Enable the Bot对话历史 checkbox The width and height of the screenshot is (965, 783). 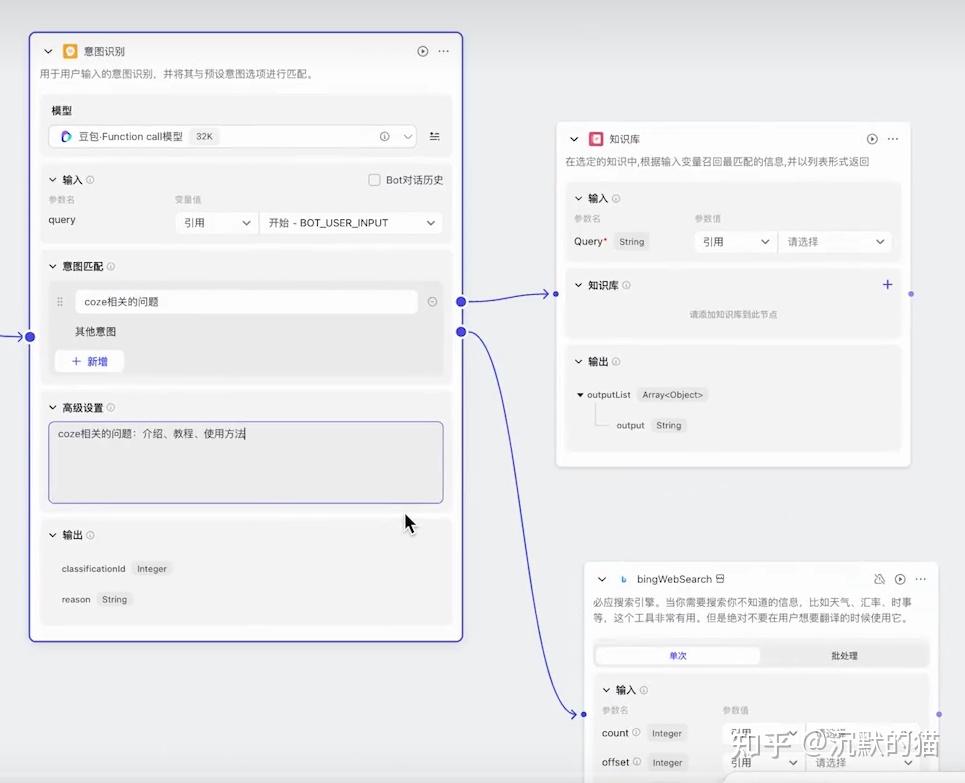(x=374, y=180)
